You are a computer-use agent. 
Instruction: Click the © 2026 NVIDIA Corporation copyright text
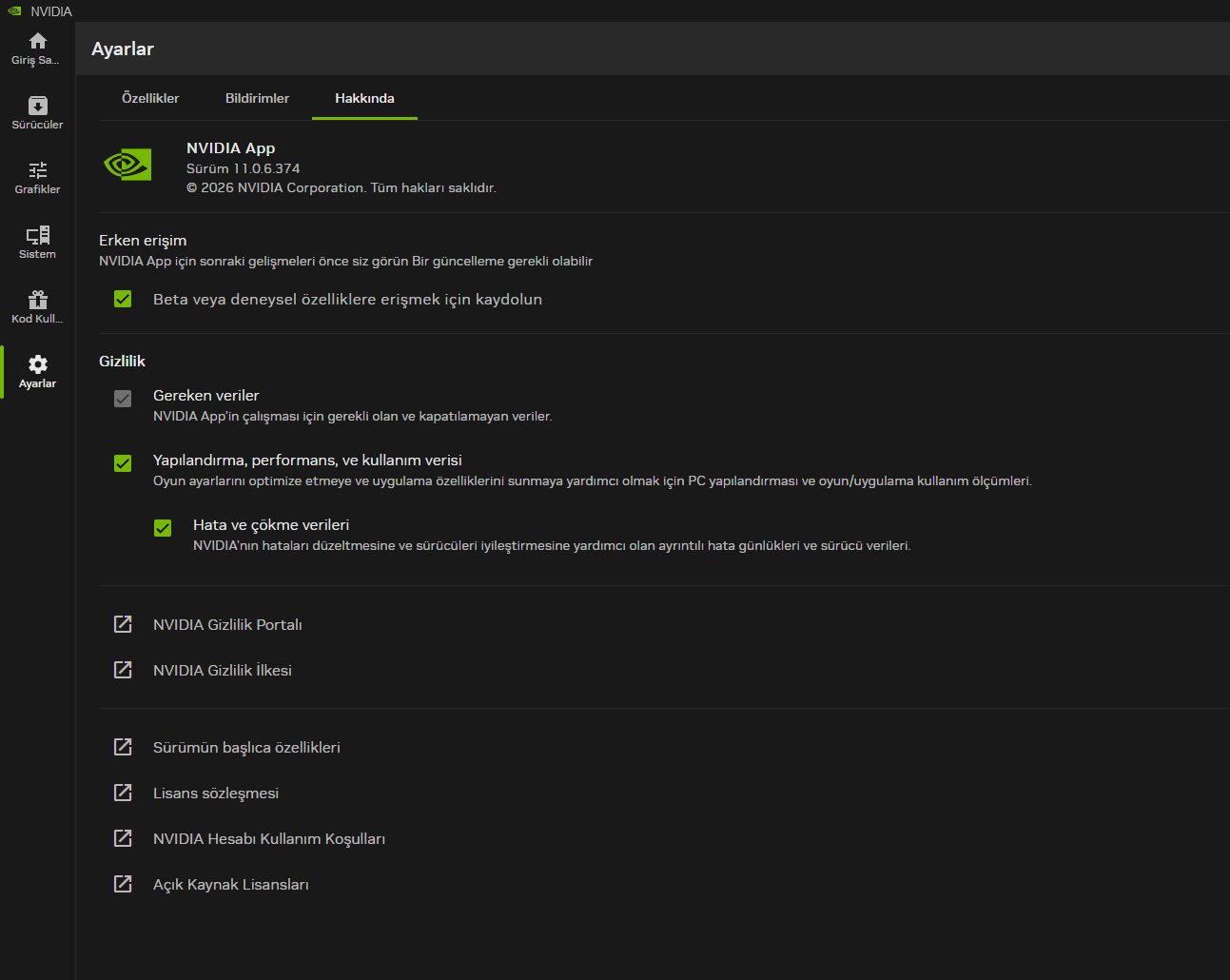(342, 187)
